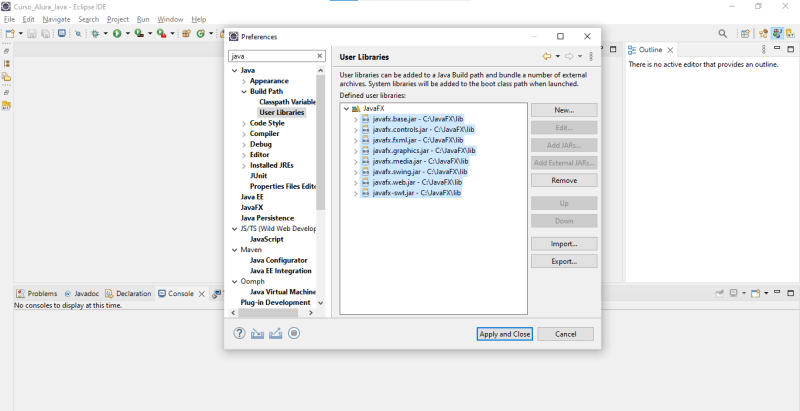The height and width of the screenshot is (411, 800).
Task: Click the New... button
Action: point(564,110)
